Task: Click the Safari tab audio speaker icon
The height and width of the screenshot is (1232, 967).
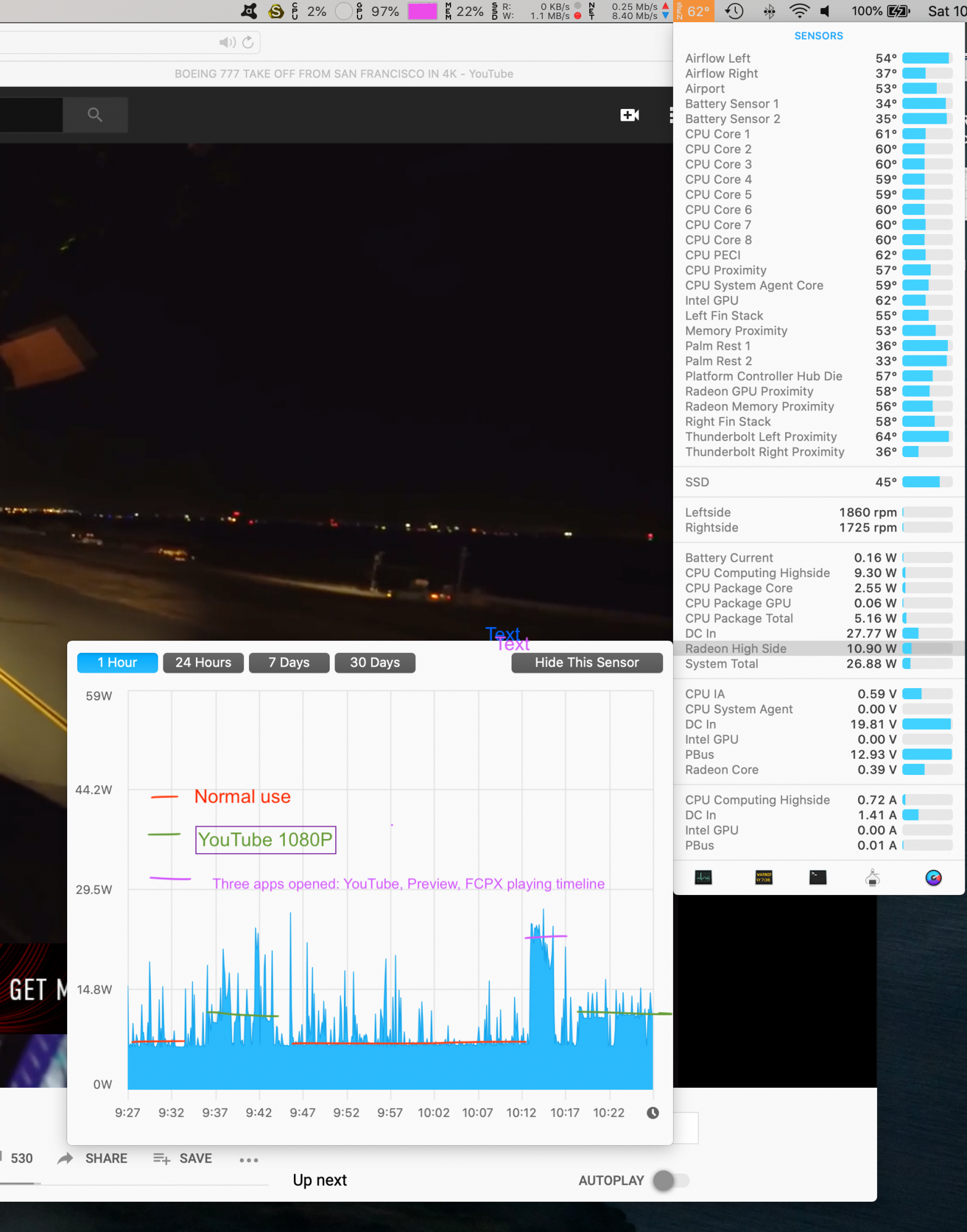Action: pyautogui.click(x=227, y=42)
